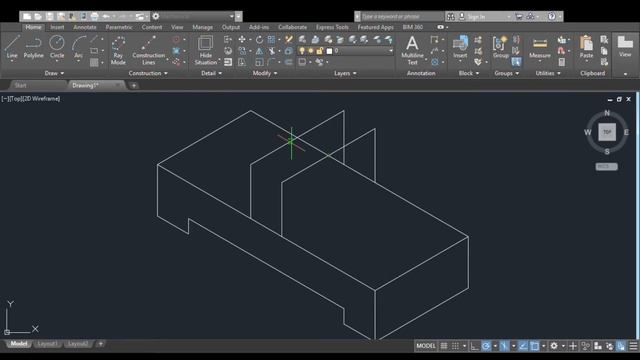
Task: Expand the Detail panel
Action: 211,73
